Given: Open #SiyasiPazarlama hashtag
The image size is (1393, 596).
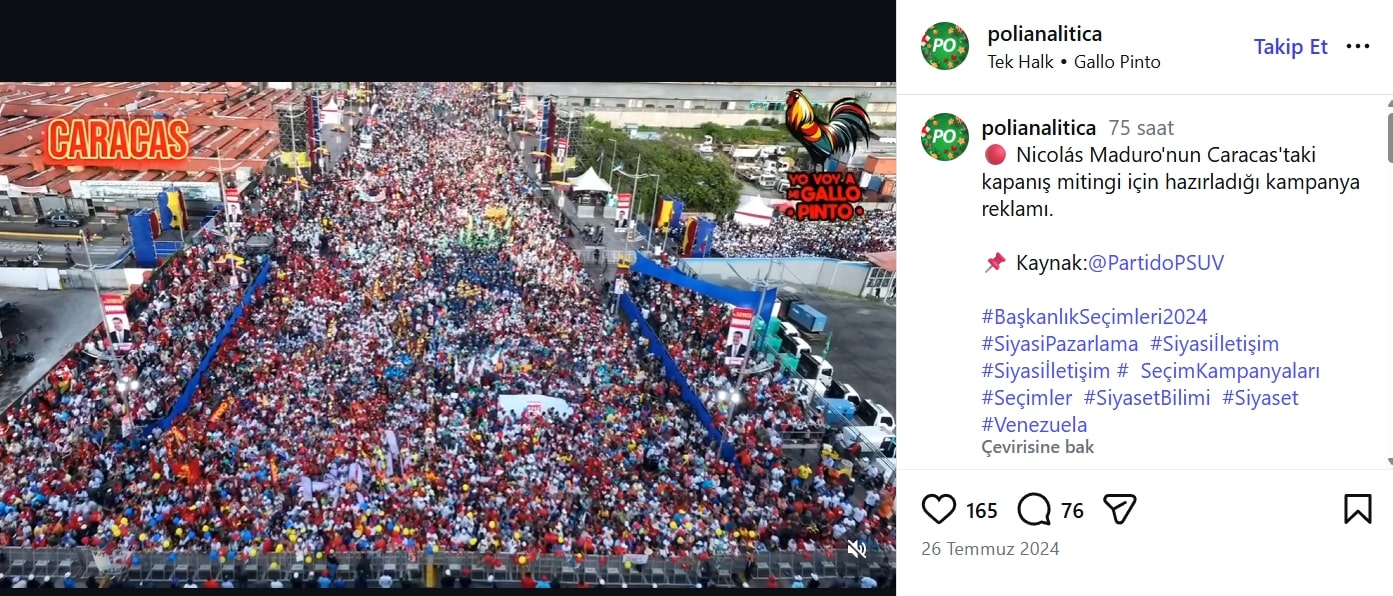Looking at the screenshot, I should tap(1060, 344).
